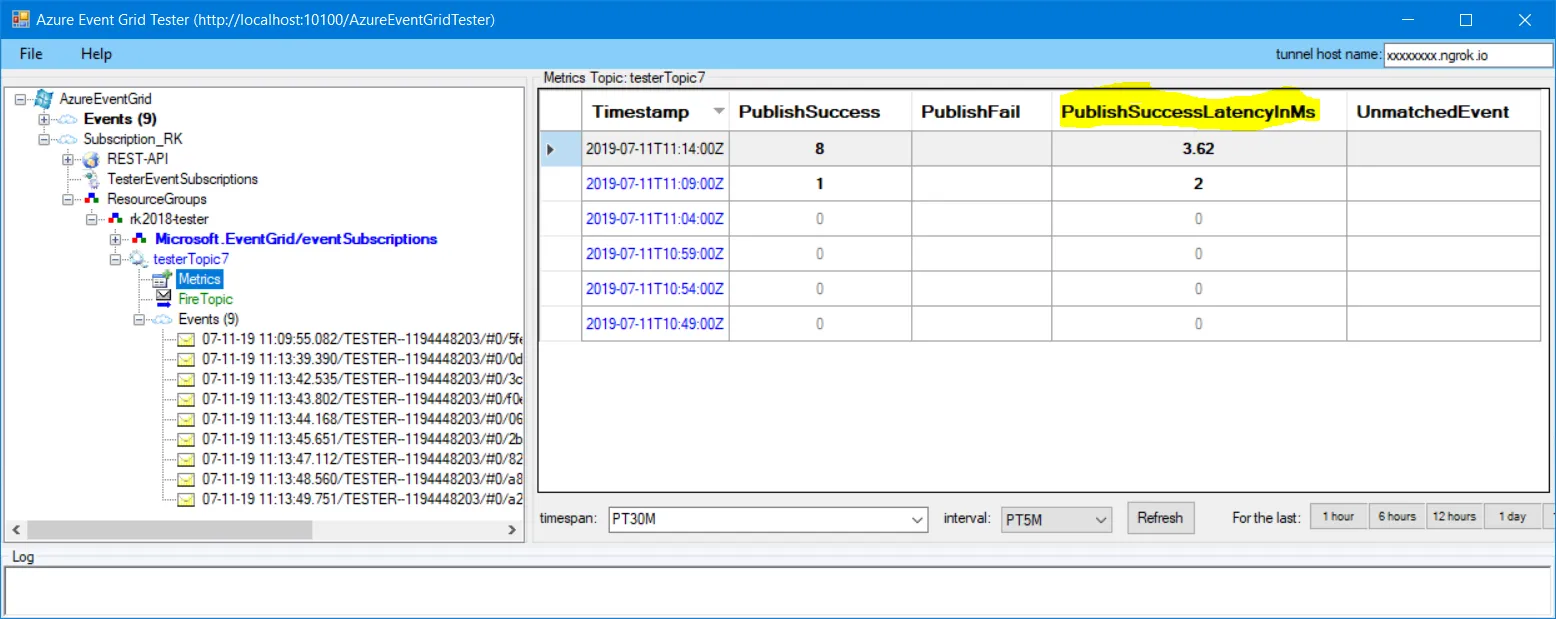Viewport: 1556px width, 619px height.
Task: Click the globe icon next to REST-API
Action: pyautogui.click(x=91, y=159)
